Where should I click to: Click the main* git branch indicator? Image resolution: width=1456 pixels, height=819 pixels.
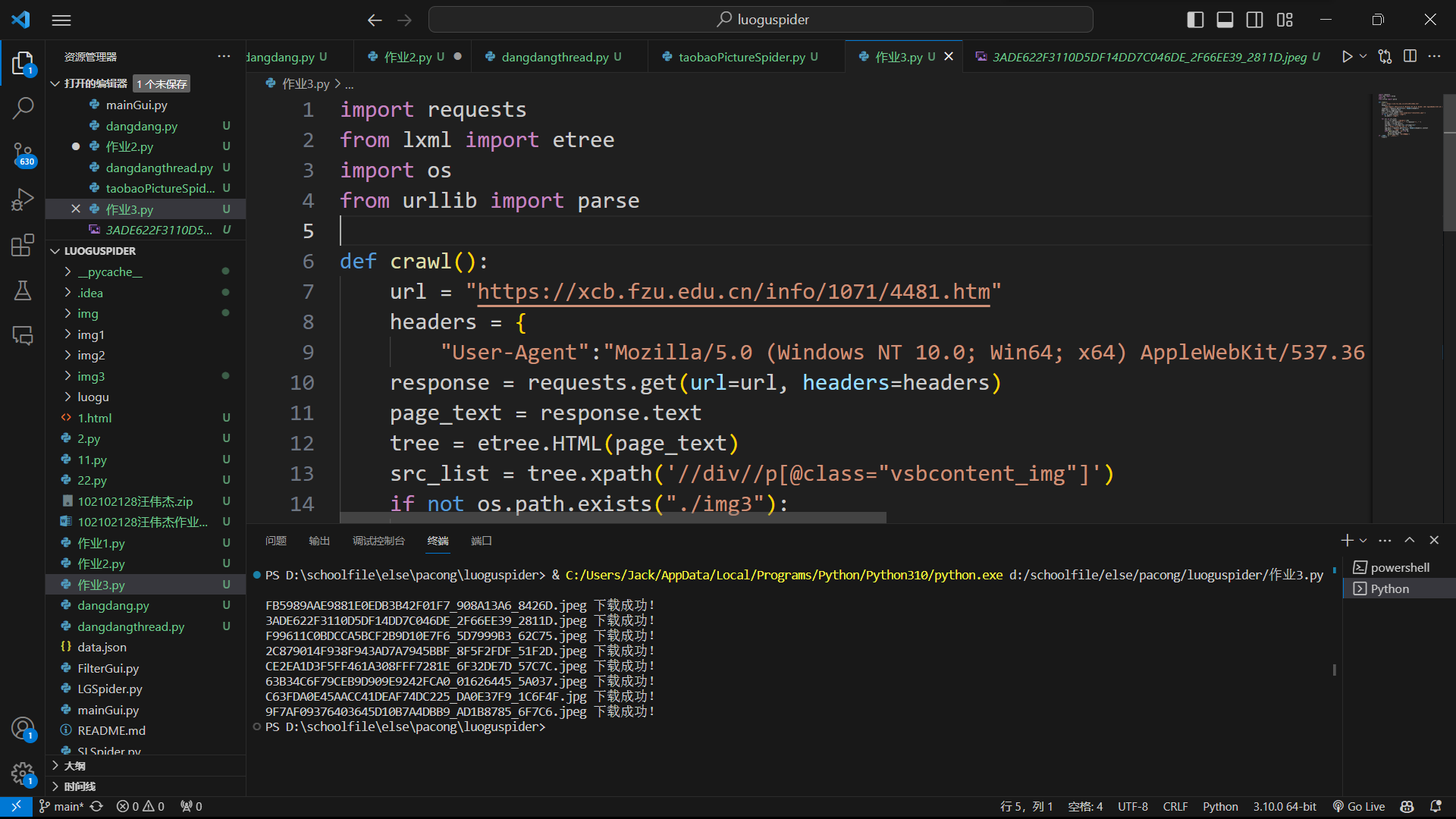click(x=61, y=806)
